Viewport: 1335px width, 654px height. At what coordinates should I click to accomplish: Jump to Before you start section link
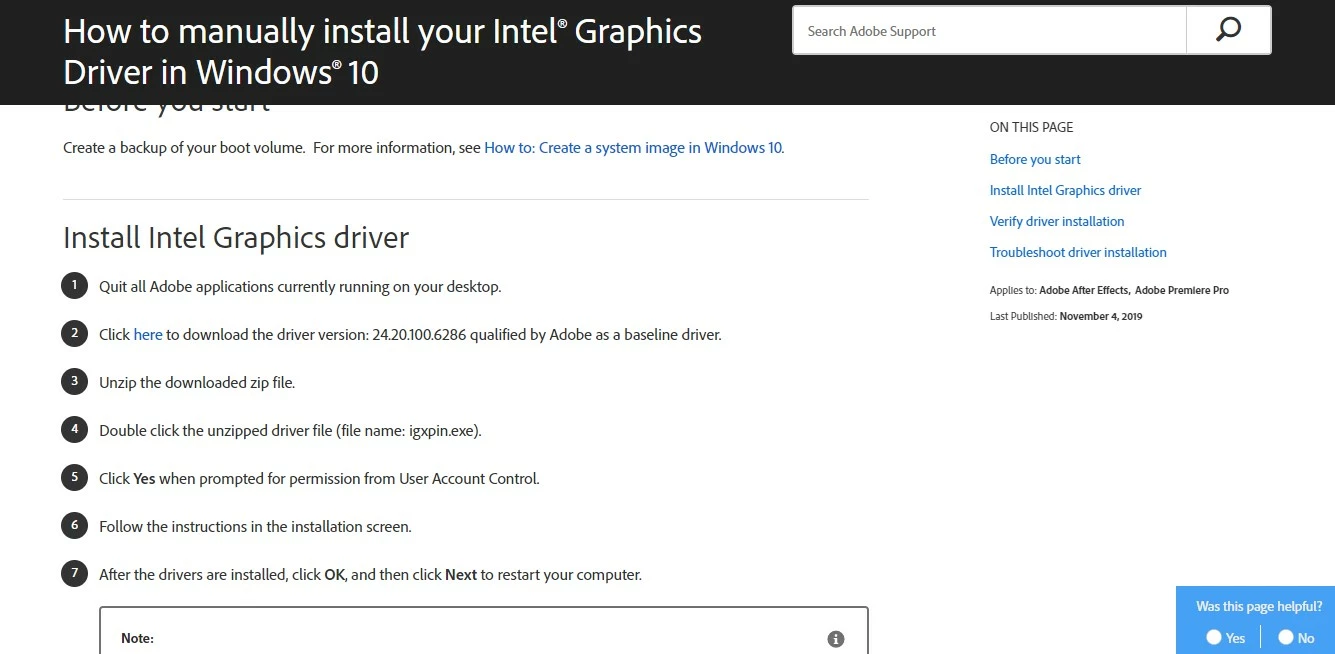point(1035,159)
